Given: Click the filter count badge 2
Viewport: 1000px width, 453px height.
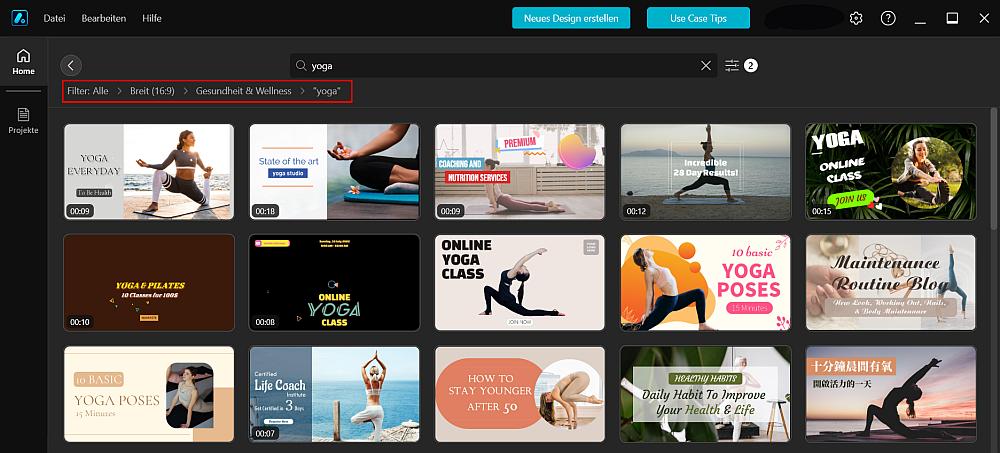Looking at the screenshot, I should coord(751,65).
